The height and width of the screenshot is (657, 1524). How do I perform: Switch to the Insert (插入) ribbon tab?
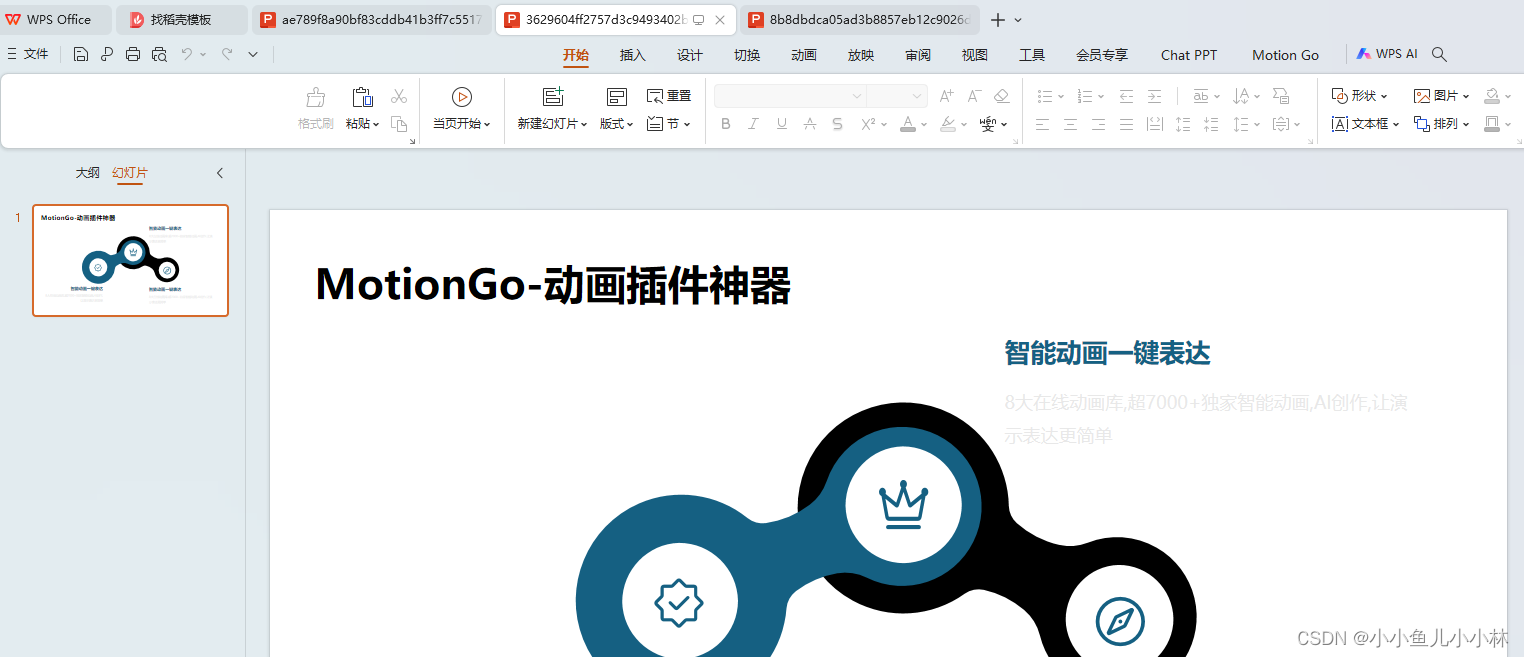(633, 55)
